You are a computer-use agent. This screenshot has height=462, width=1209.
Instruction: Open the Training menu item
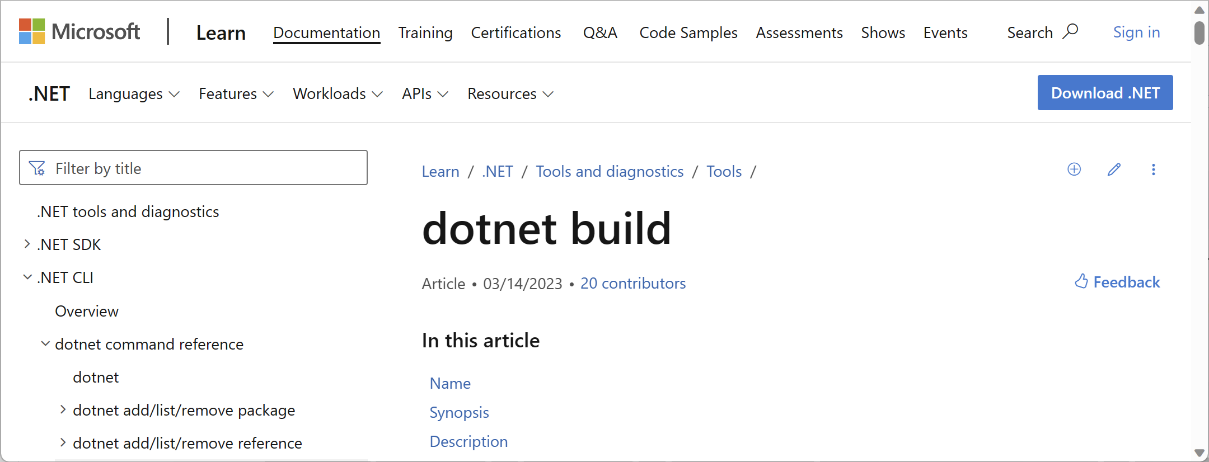pyautogui.click(x=425, y=32)
